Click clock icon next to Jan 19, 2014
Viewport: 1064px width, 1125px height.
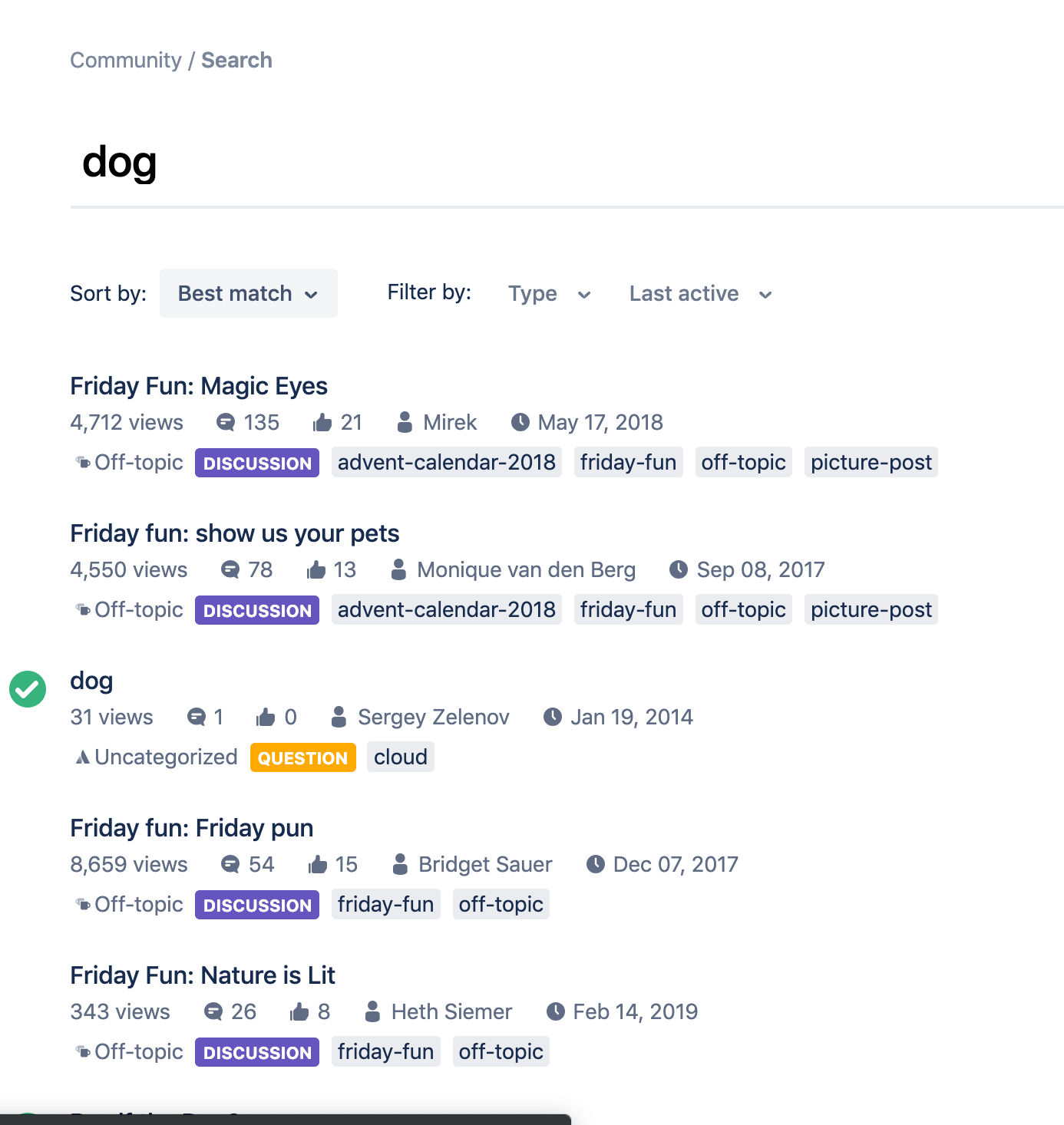(x=553, y=717)
